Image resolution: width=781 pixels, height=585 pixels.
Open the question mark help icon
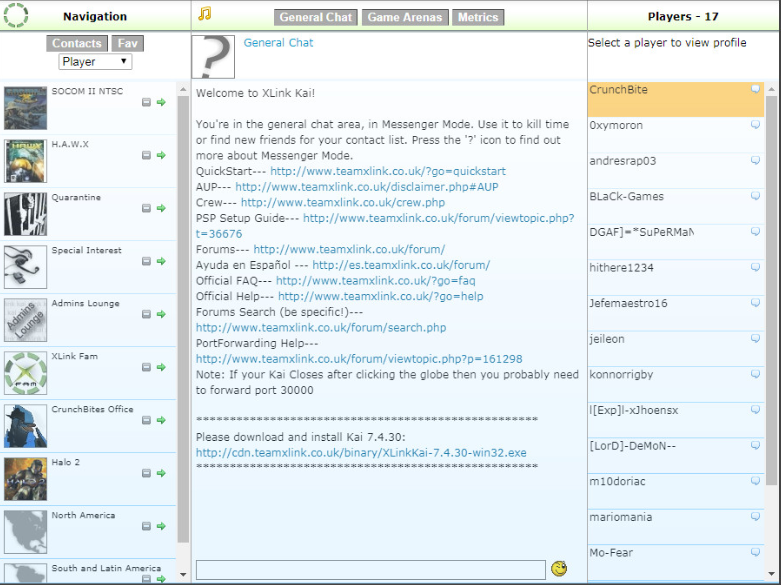213,57
